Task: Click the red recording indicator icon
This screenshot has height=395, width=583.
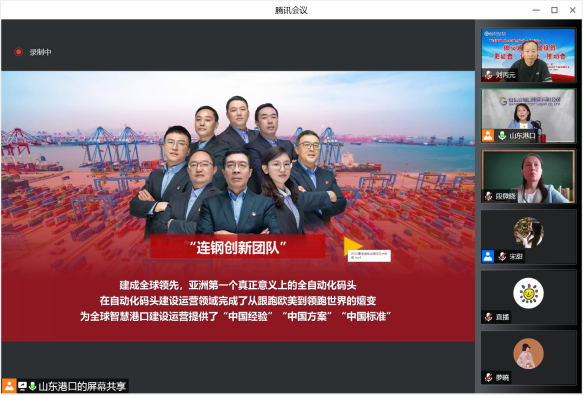Action: click(x=18, y=52)
